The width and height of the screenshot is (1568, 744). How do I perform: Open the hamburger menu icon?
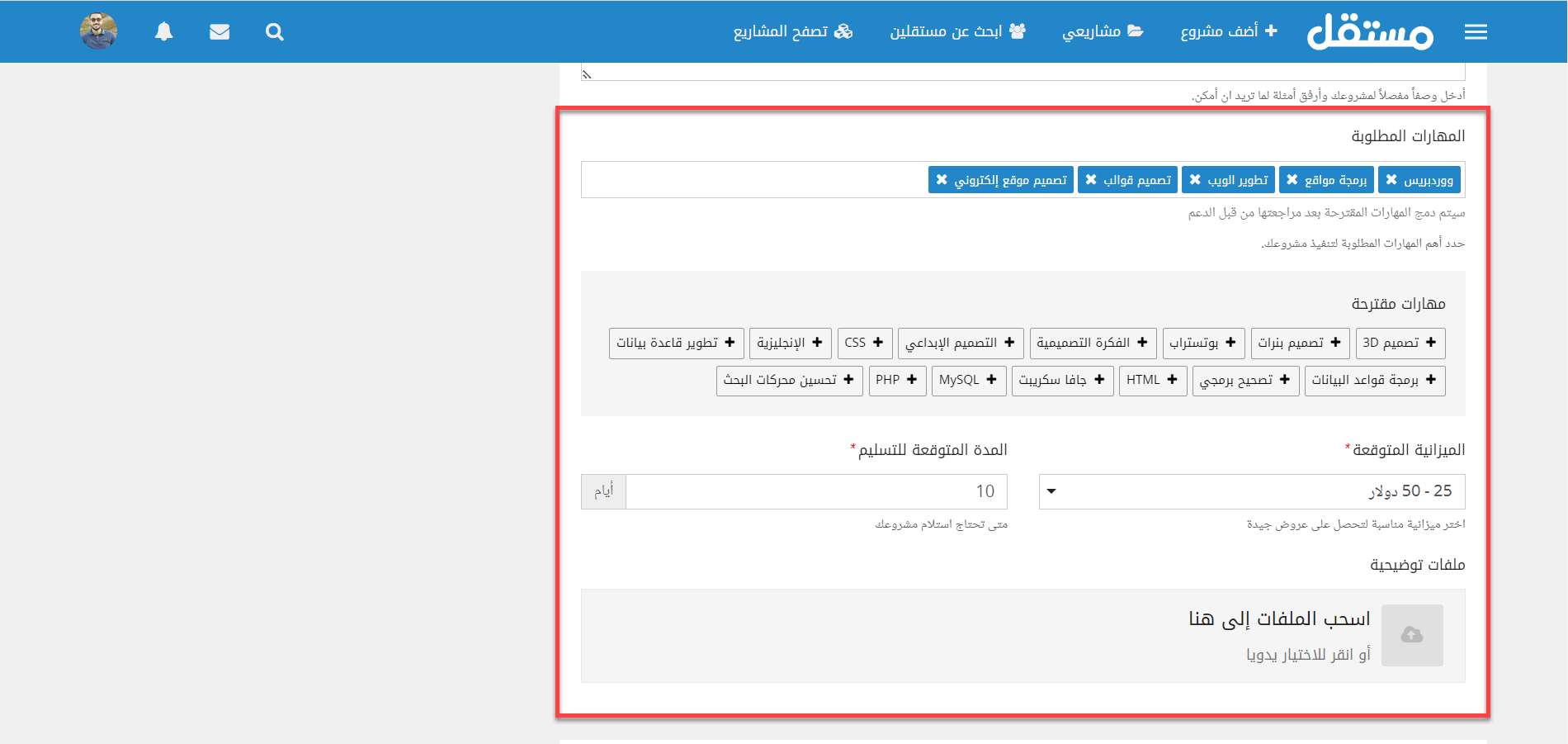[x=1476, y=31]
